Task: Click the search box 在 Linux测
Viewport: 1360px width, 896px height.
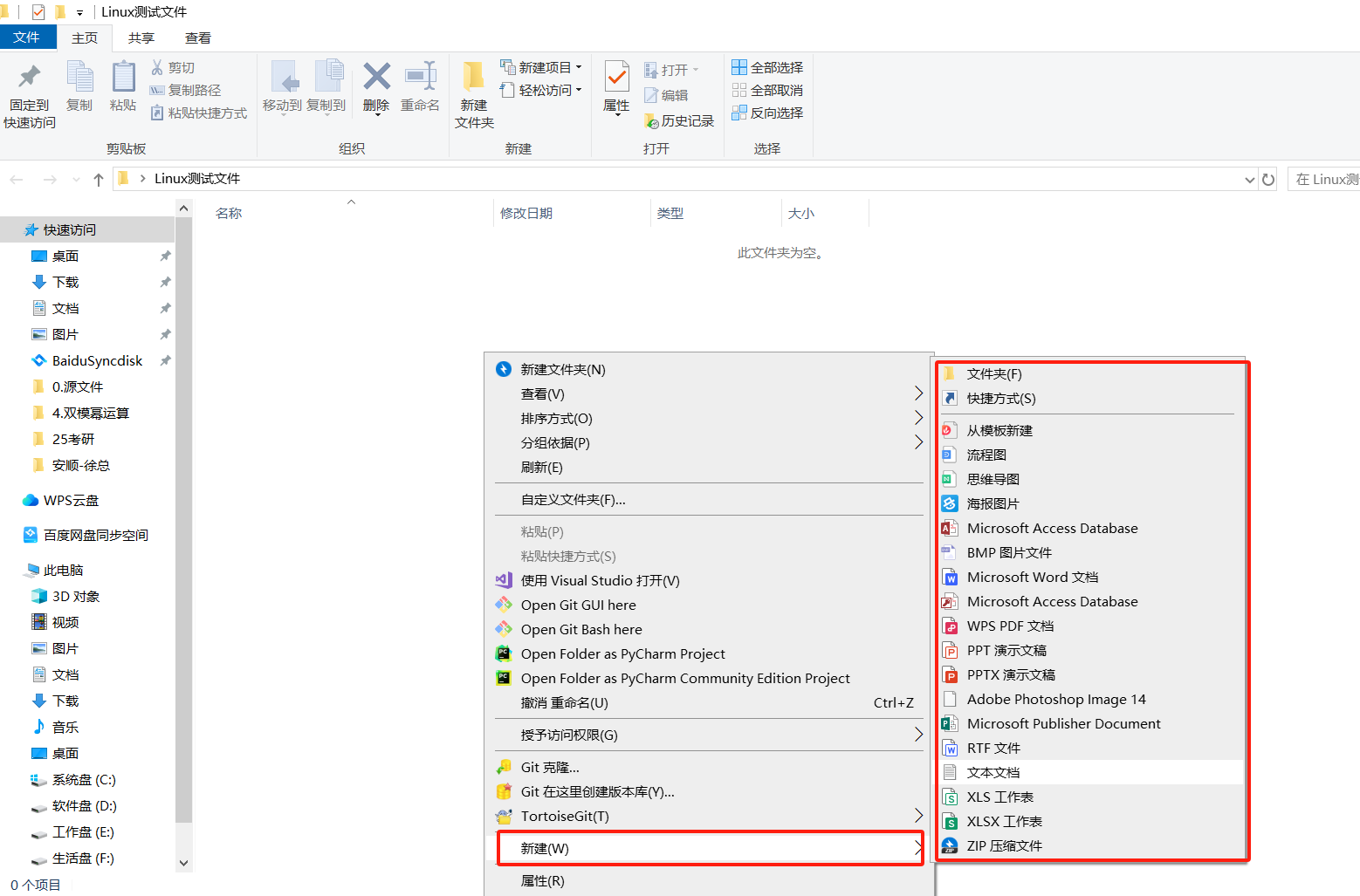Action: (x=1323, y=179)
